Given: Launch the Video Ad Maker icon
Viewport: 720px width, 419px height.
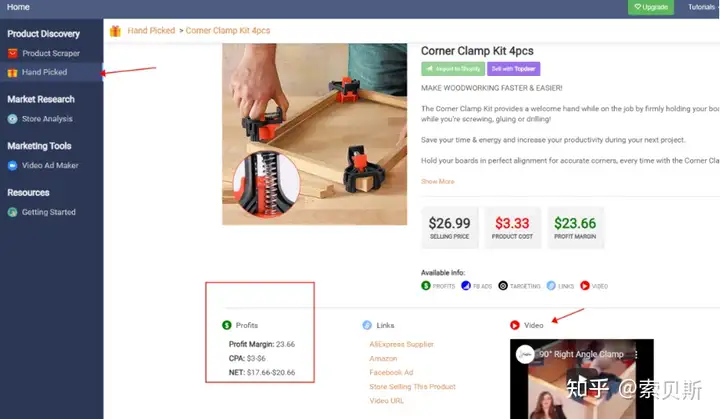Looking at the screenshot, I should click(12, 165).
